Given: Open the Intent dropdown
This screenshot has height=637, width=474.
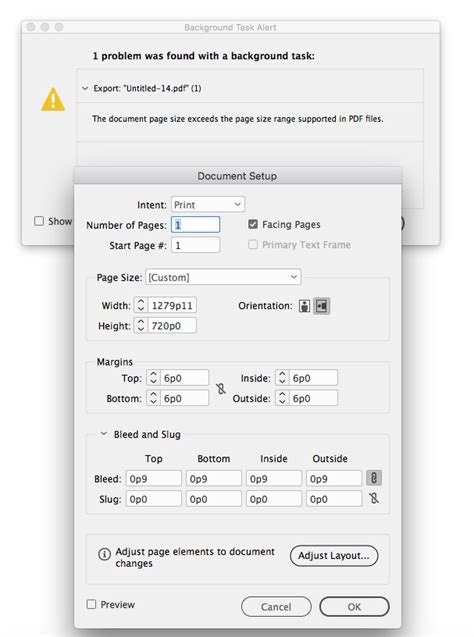Looking at the screenshot, I should pyautogui.click(x=208, y=204).
